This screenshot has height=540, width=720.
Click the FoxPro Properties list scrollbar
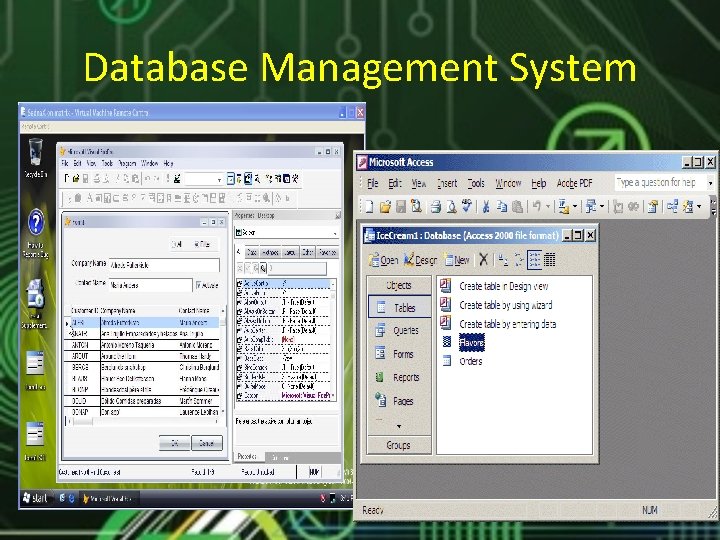pos(333,340)
